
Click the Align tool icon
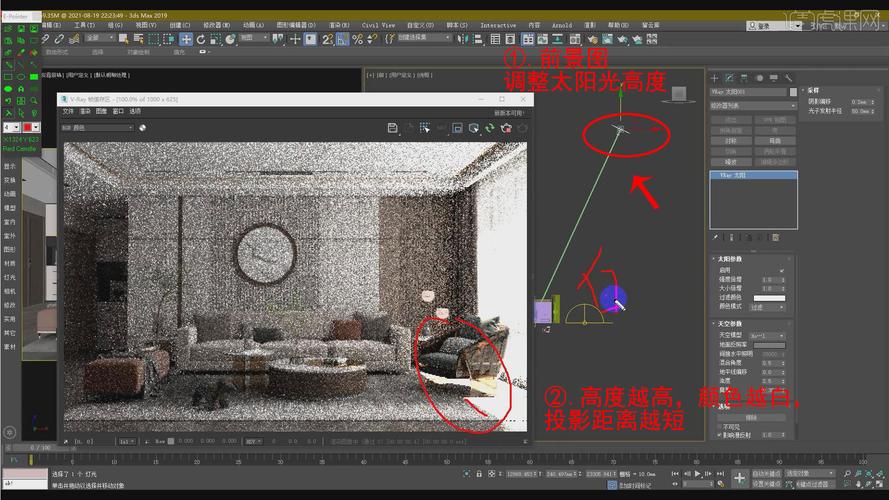point(477,39)
